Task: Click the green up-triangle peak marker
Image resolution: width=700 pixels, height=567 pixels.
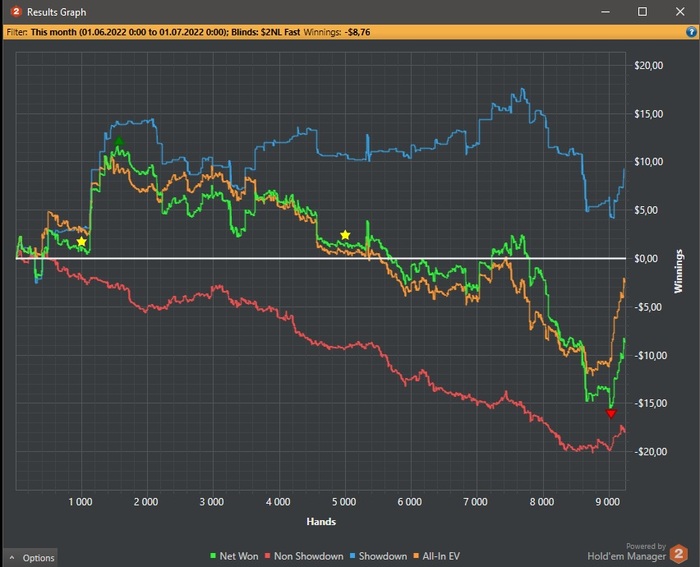Action: 118,141
